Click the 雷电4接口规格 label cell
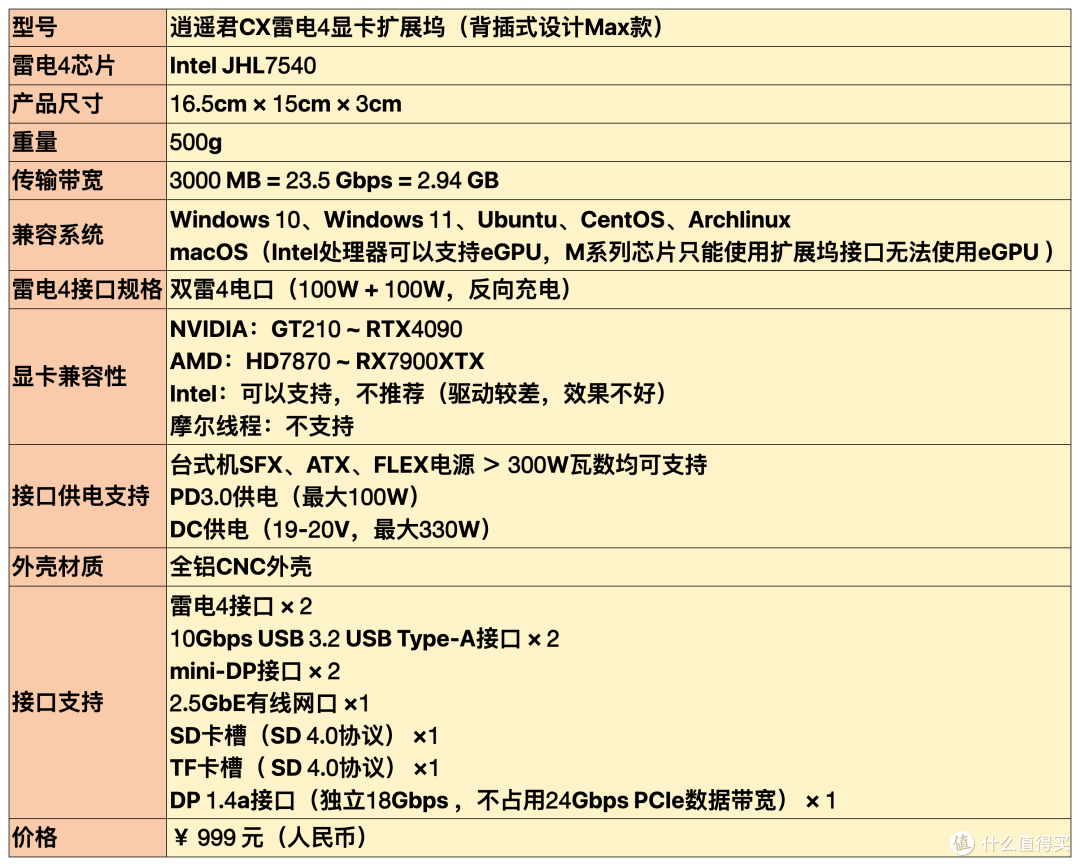 pos(87,289)
